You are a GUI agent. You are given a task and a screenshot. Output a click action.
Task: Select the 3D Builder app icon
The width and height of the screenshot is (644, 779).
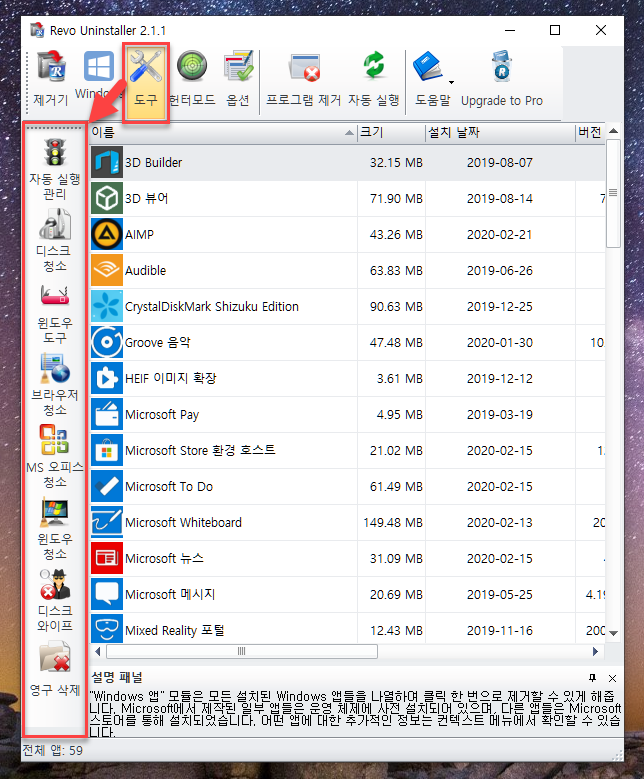(107, 162)
